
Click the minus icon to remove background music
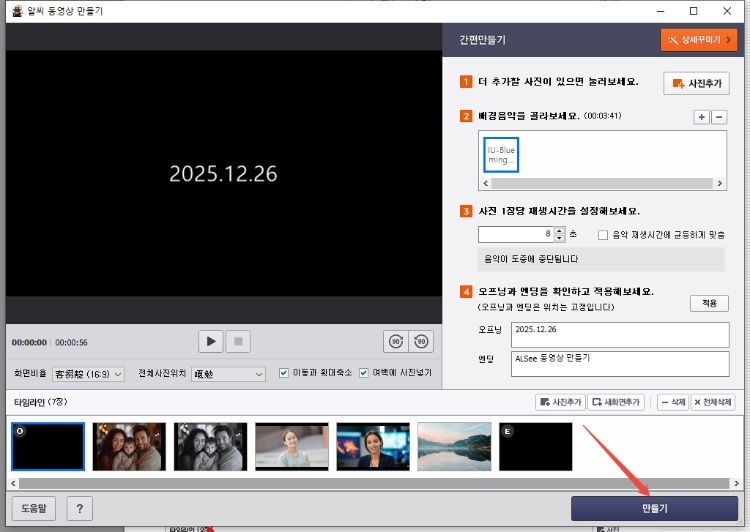point(719,117)
